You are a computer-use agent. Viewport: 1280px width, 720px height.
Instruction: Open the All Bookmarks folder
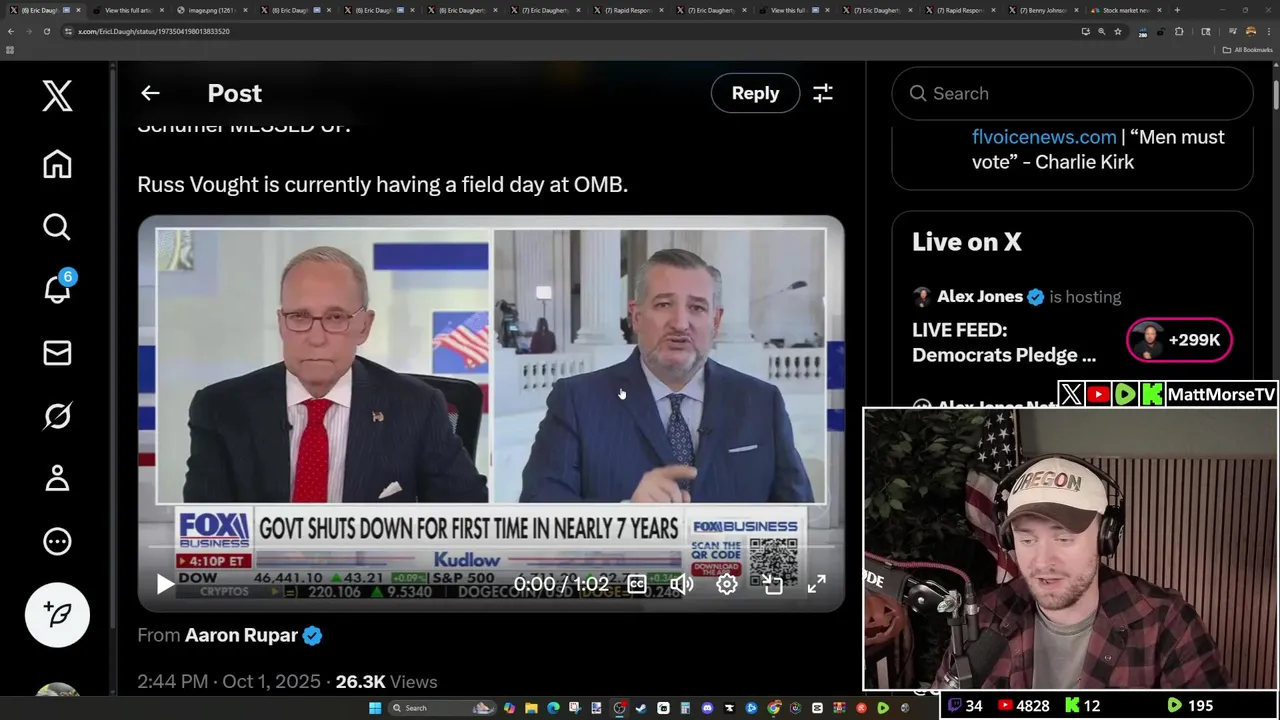1247,50
